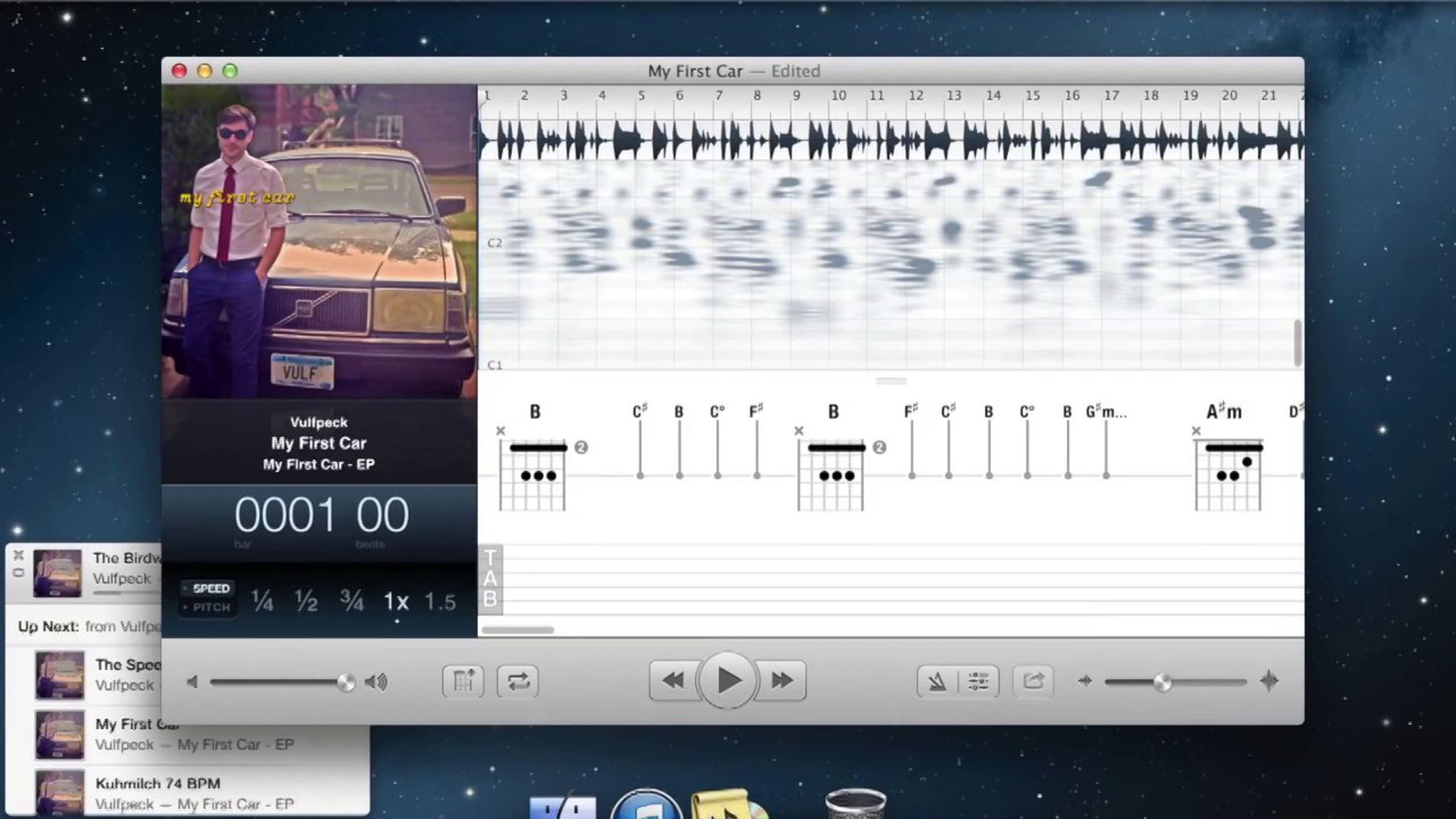Toggle the loop region button
The height and width of the screenshot is (819, 1456).
pyautogui.click(x=517, y=681)
